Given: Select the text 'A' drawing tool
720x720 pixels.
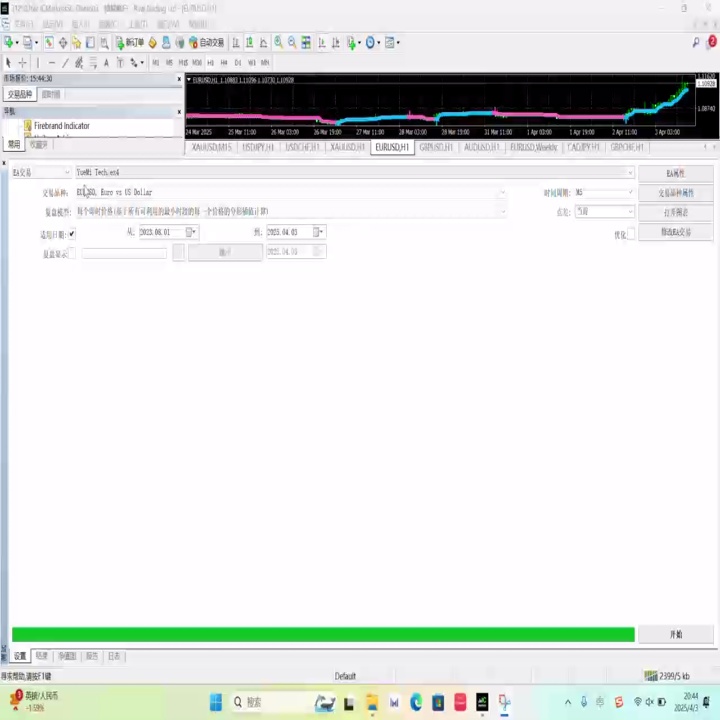Looking at the screenshot, I should [x=106, y=62].
